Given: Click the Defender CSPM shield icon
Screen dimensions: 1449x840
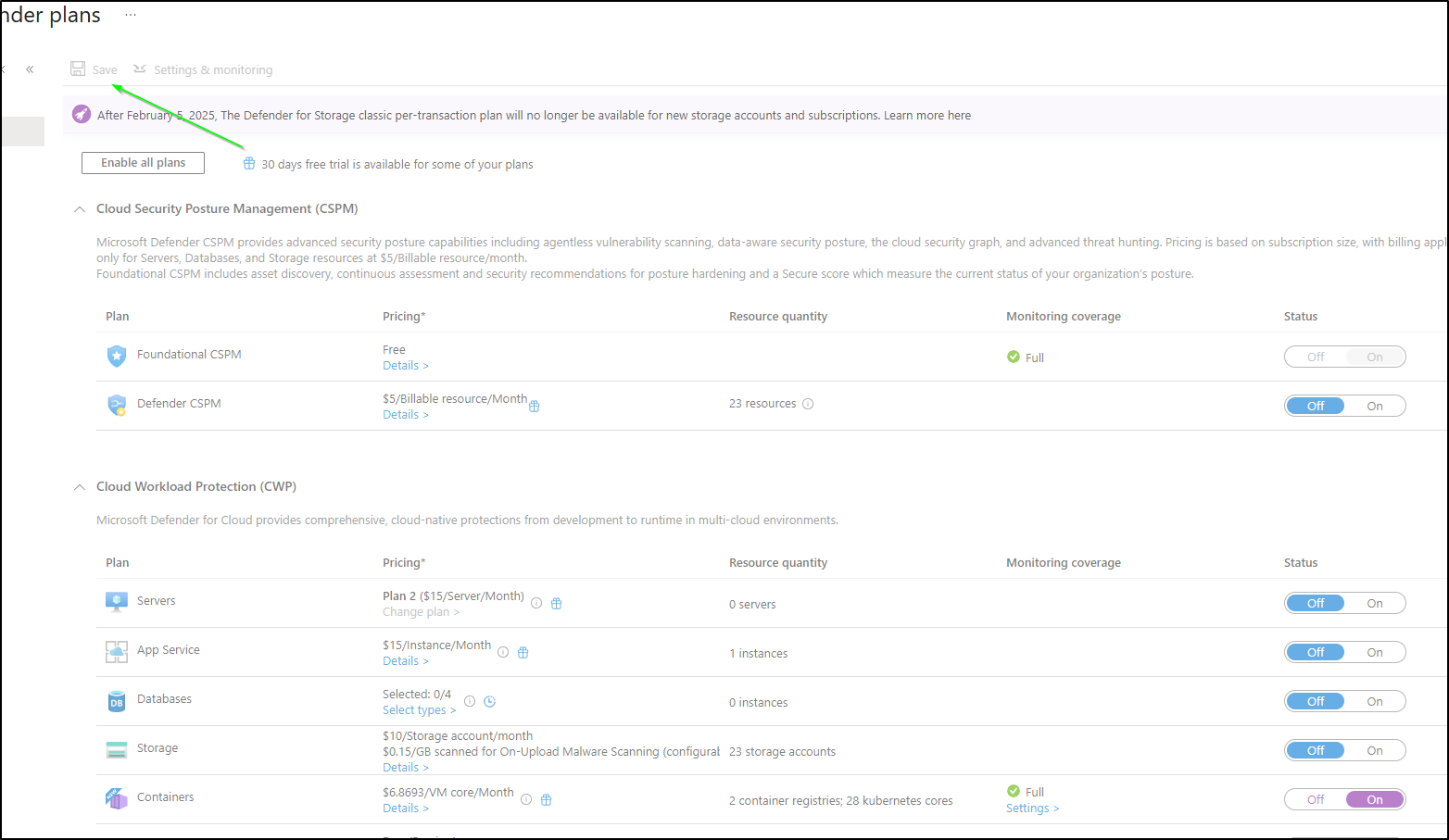Looking at the screenshot, I should point(117,405).
